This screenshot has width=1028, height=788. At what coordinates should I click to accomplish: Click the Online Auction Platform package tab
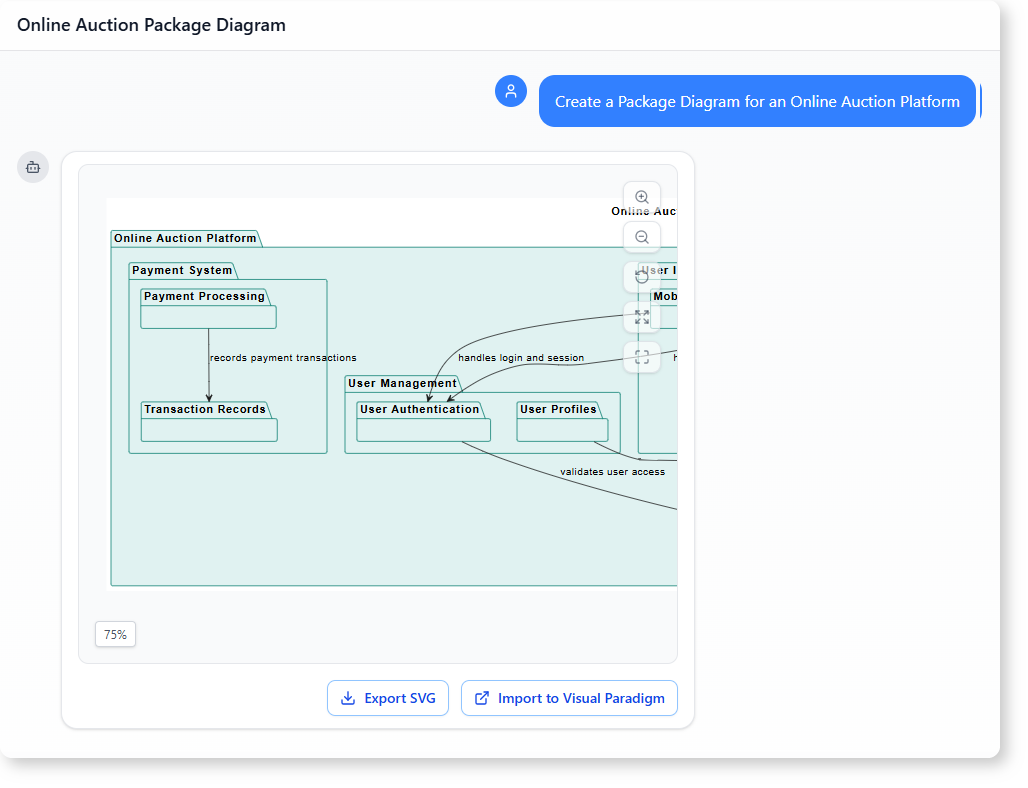(185, 238)
